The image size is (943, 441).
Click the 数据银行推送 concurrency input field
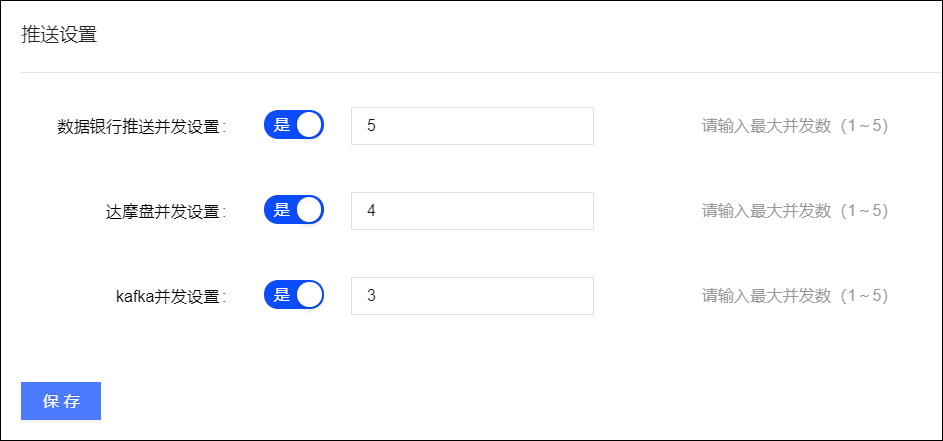coord(472,126)
